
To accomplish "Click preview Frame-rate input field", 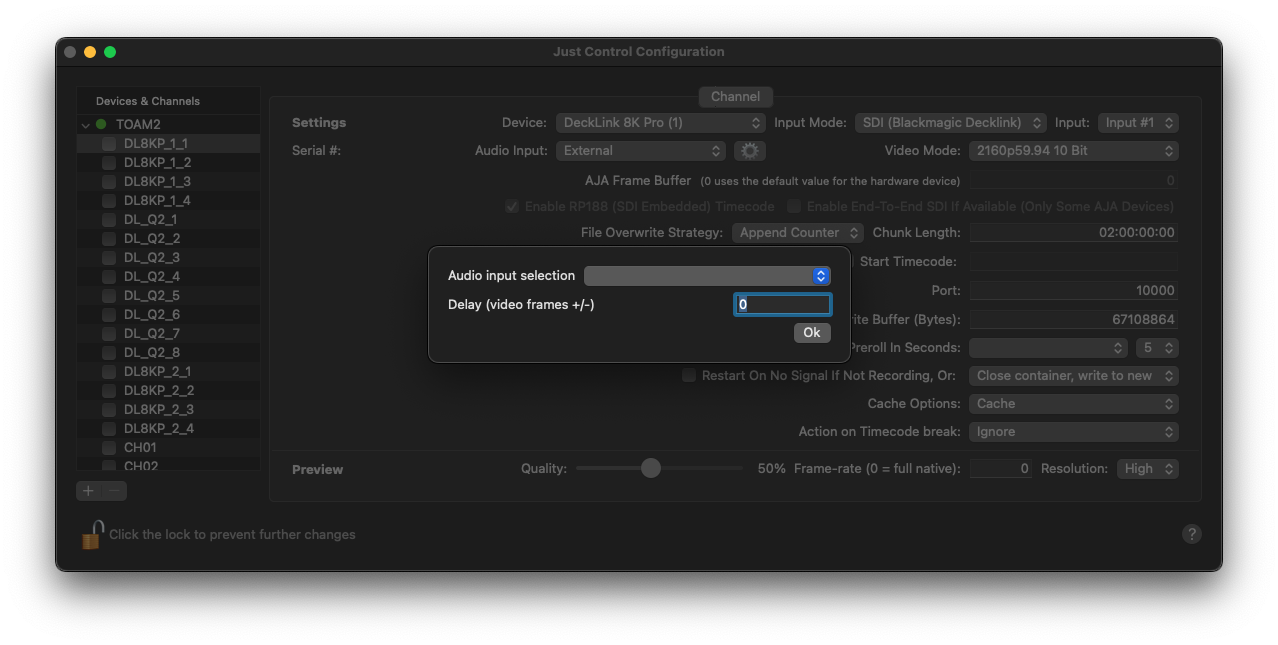I will (1001, 469).
